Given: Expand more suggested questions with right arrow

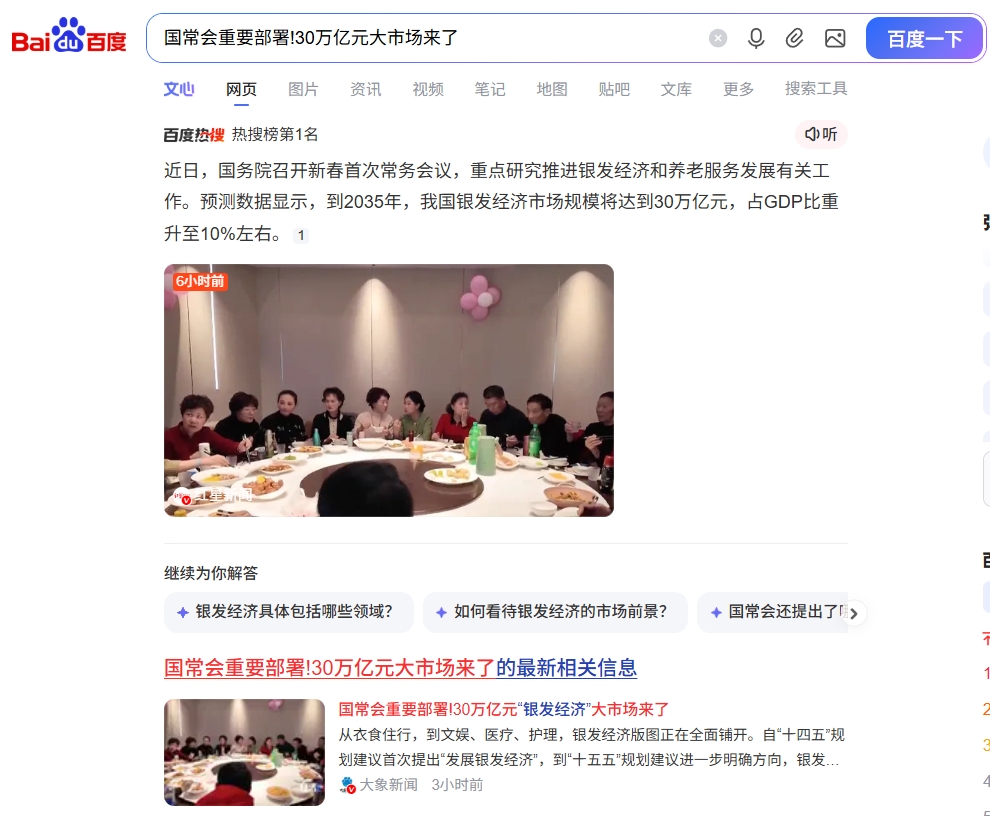Looking at the screenshot, I should 854,613.
